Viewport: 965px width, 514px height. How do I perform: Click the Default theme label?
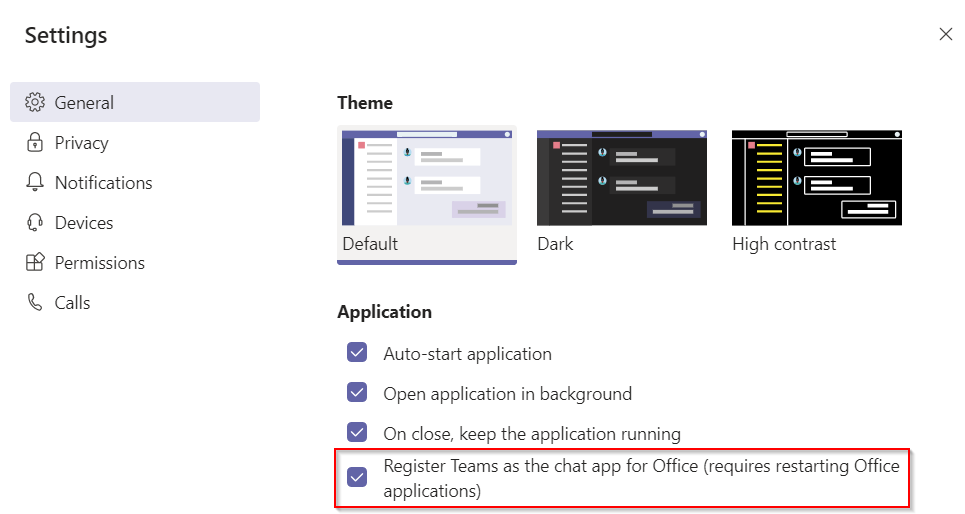point(370,244)
